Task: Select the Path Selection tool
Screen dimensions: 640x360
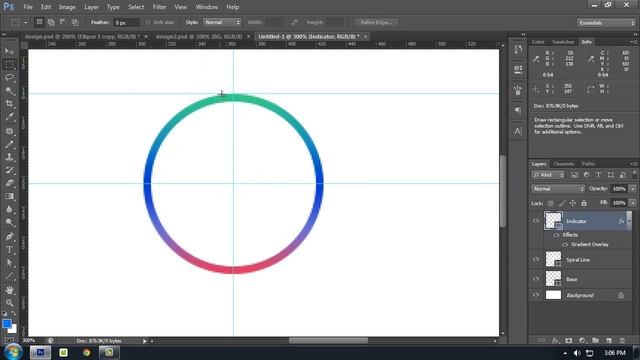Action: pos(9,262)
